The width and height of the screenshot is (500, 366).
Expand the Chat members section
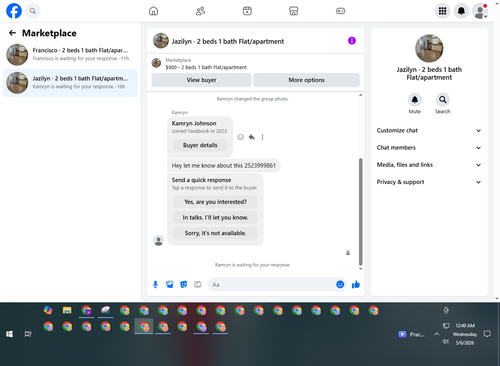(429, 148)
